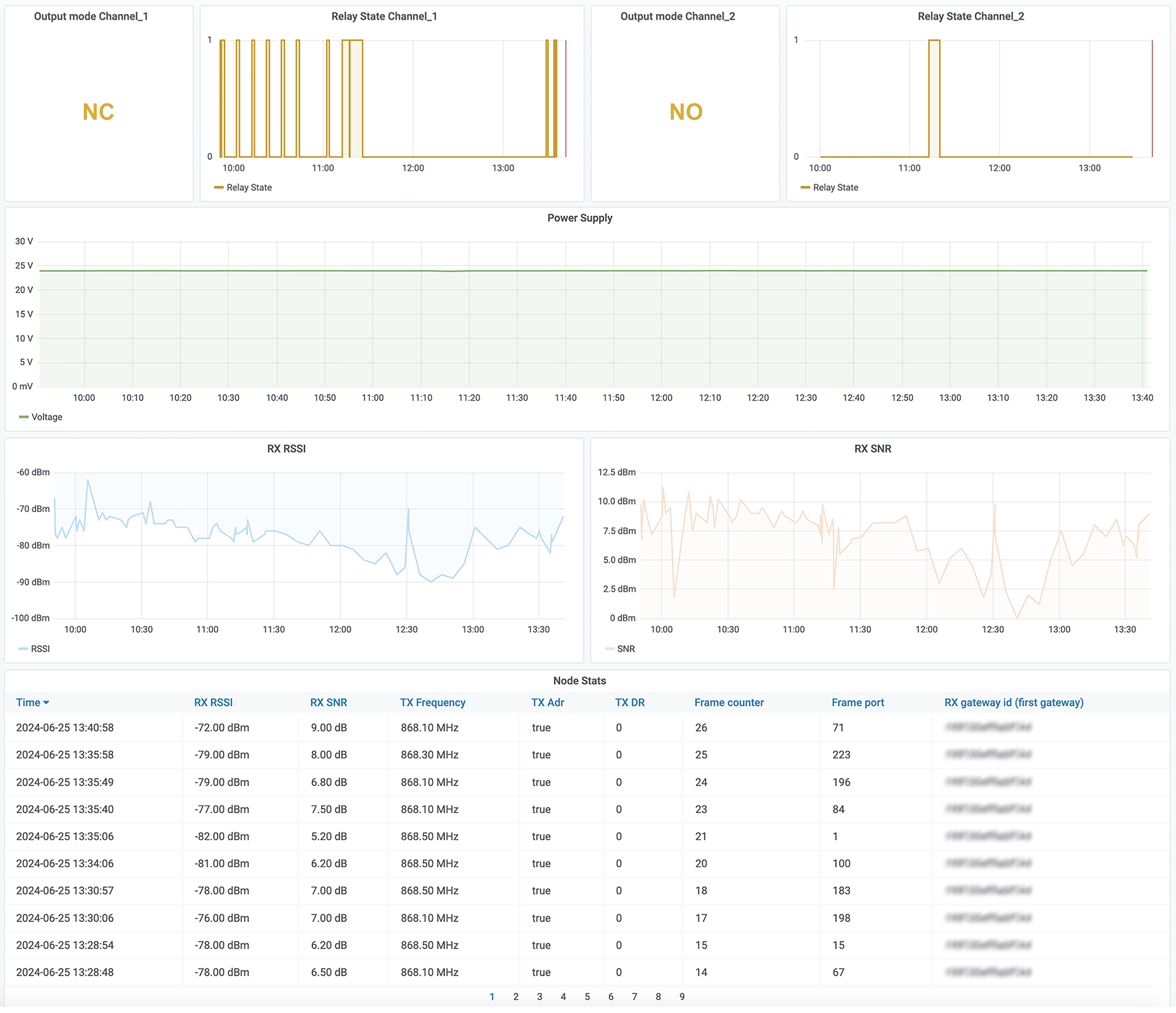Toggle Voltage series in Power Supply legend

47,417
